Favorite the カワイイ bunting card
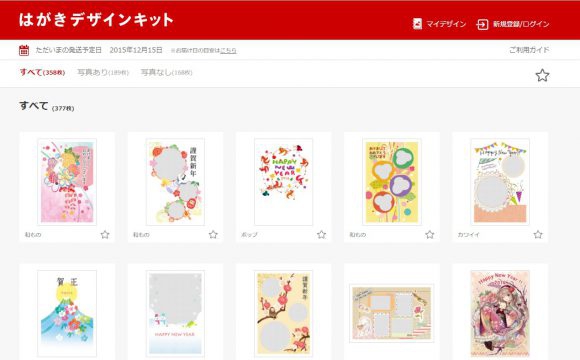Image resolution: width=580 pixels, height=360 pixels. click(538, 235)
